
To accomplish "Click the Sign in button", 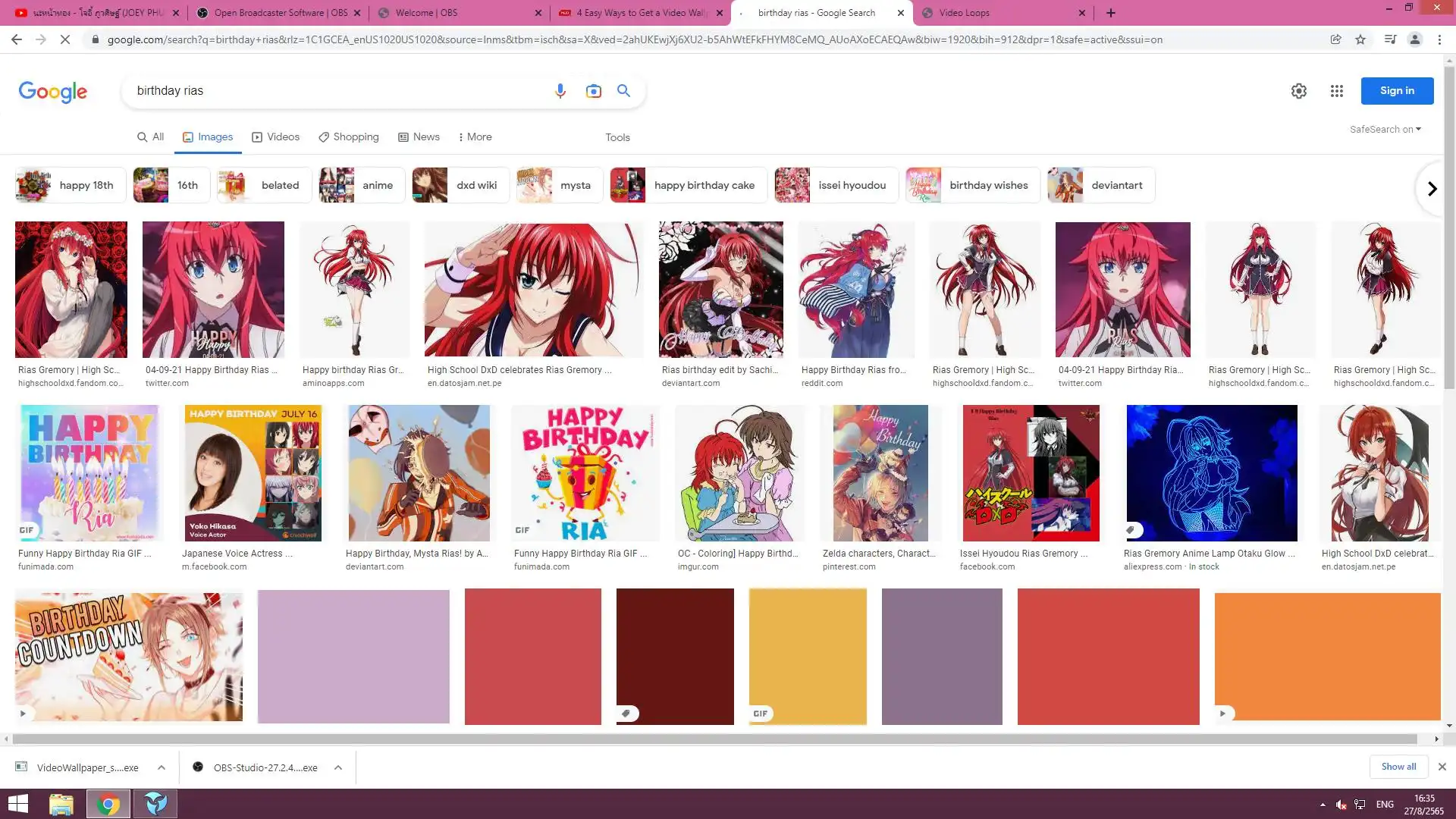I will pos(1396,91).
